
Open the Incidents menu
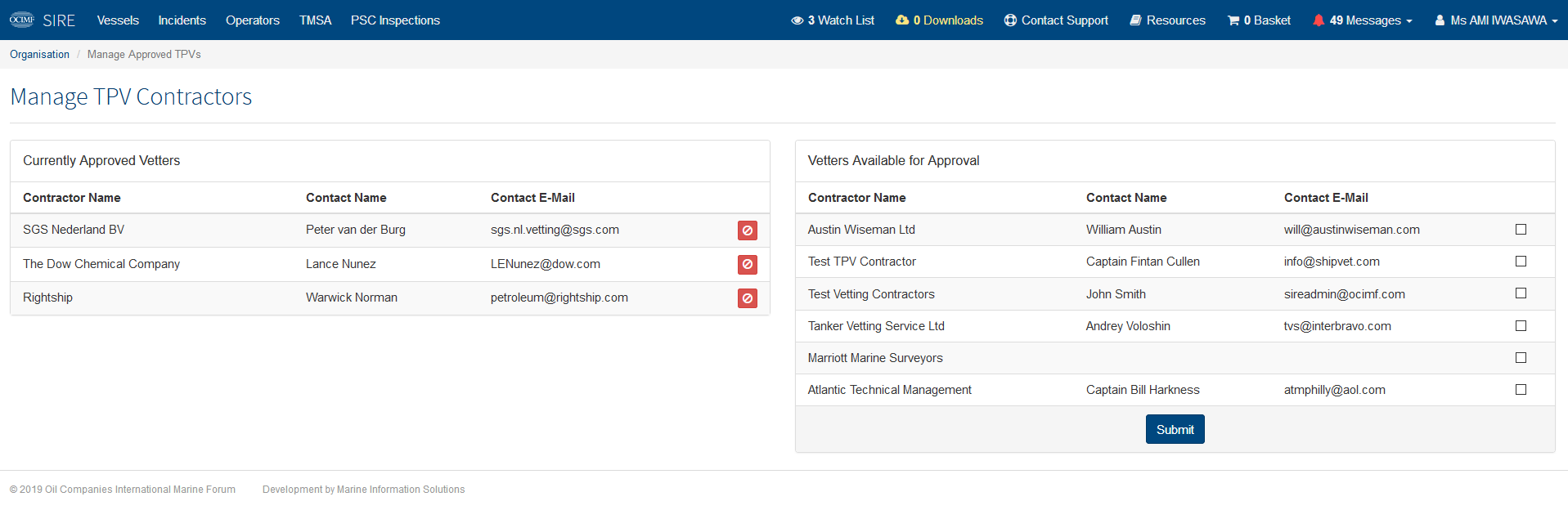coord(182,20)
